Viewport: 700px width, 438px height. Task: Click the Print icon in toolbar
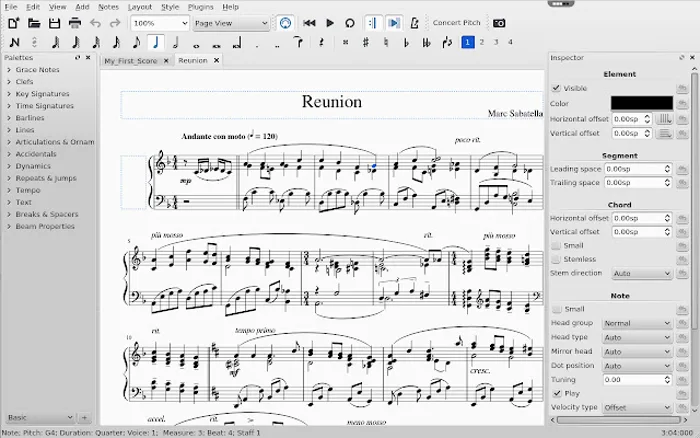(x=75, y=23)
